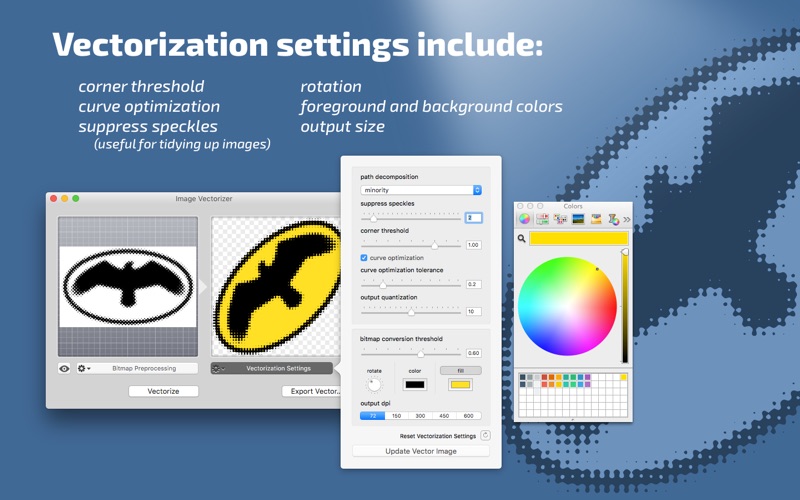Click the rotate dial knob
The width and height of the screenshot is (800, 500).
click(x=374, y=384)
